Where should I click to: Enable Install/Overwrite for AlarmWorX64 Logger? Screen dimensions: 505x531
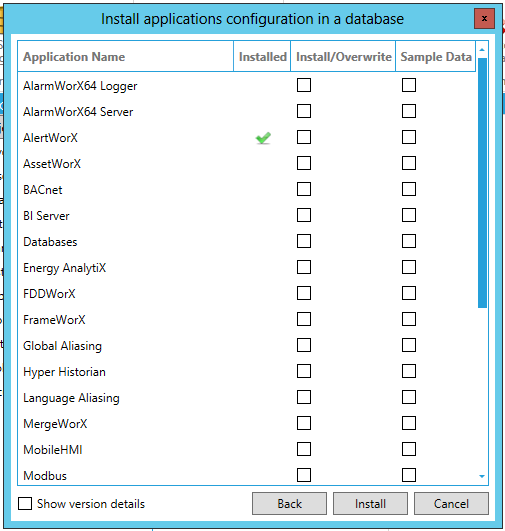[304, 85]
